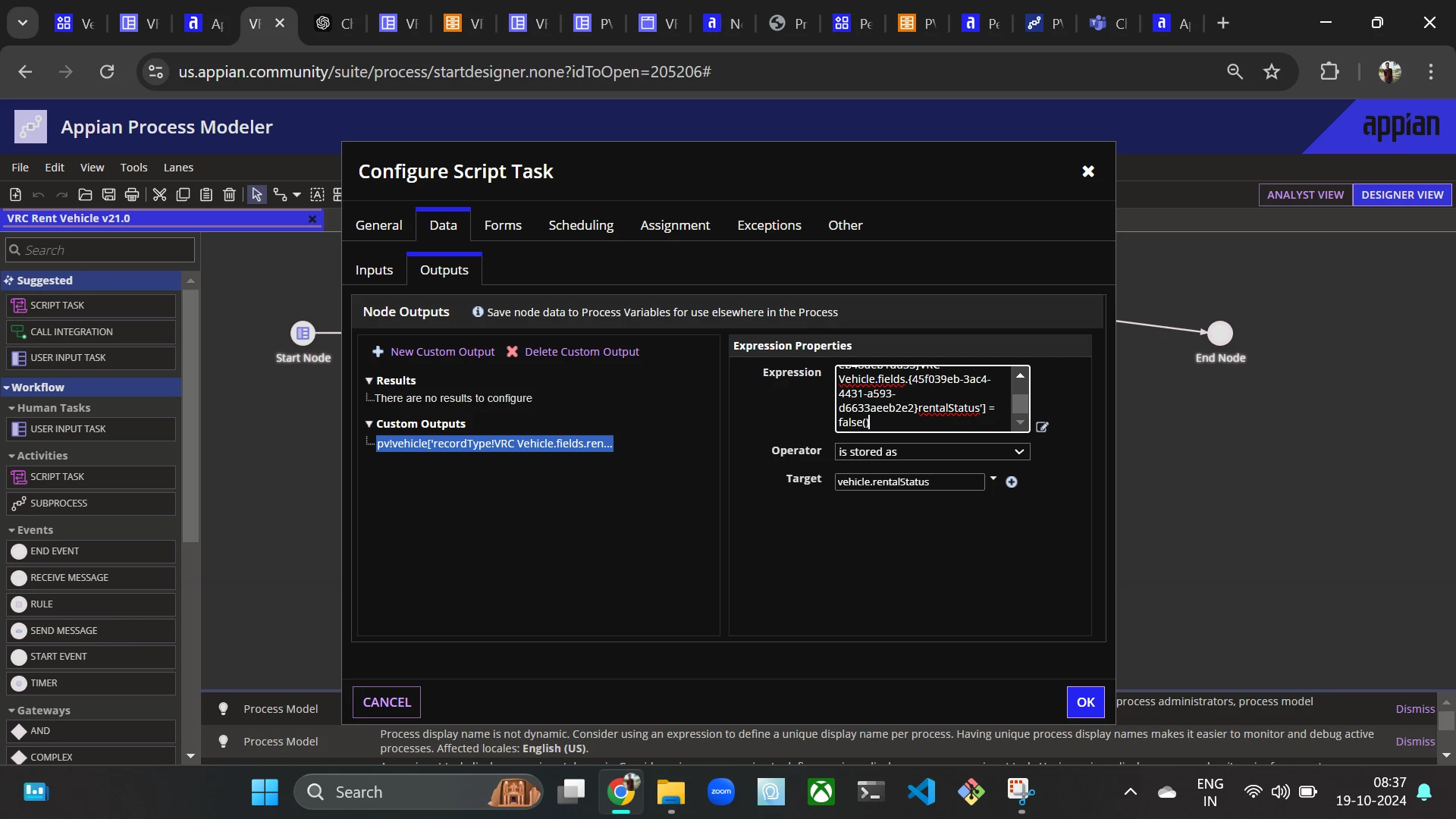1456x819 pixels.
Task: Click the Cut scissors toolbar icon
Action: click(x=159, y=195)
